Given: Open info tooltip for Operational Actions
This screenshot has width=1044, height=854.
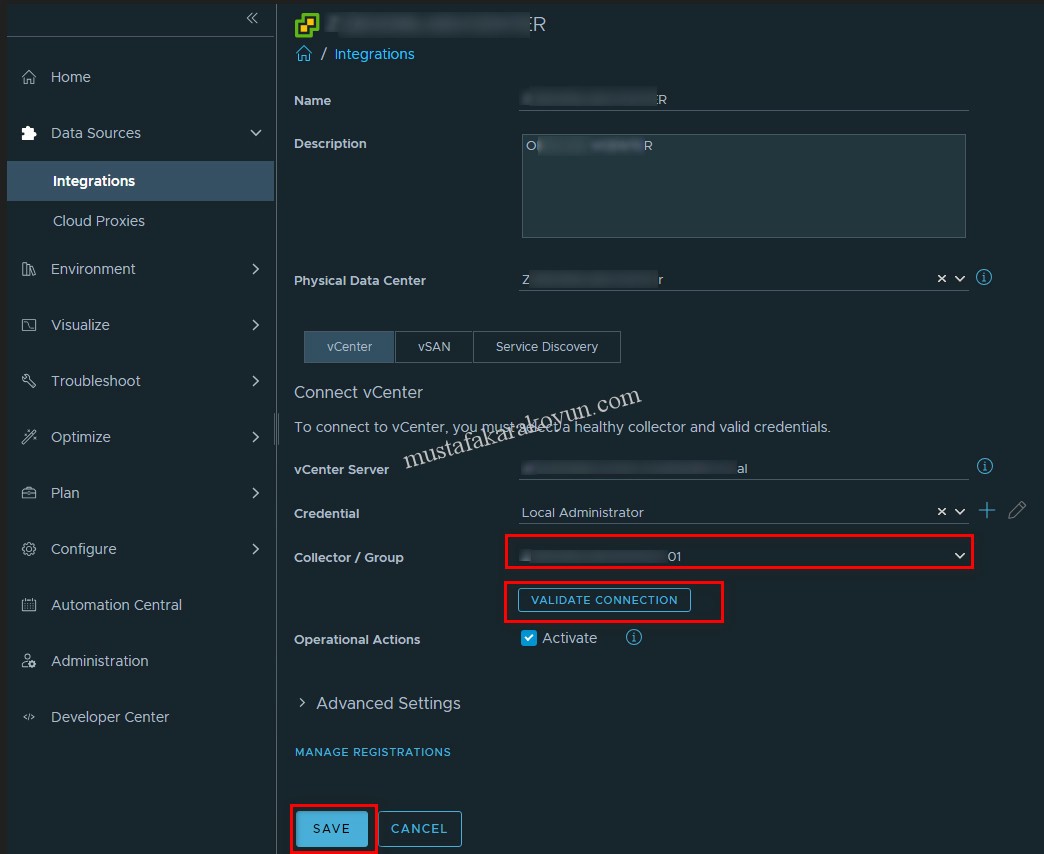Looking at the screenshot, I should click(633, 638).
